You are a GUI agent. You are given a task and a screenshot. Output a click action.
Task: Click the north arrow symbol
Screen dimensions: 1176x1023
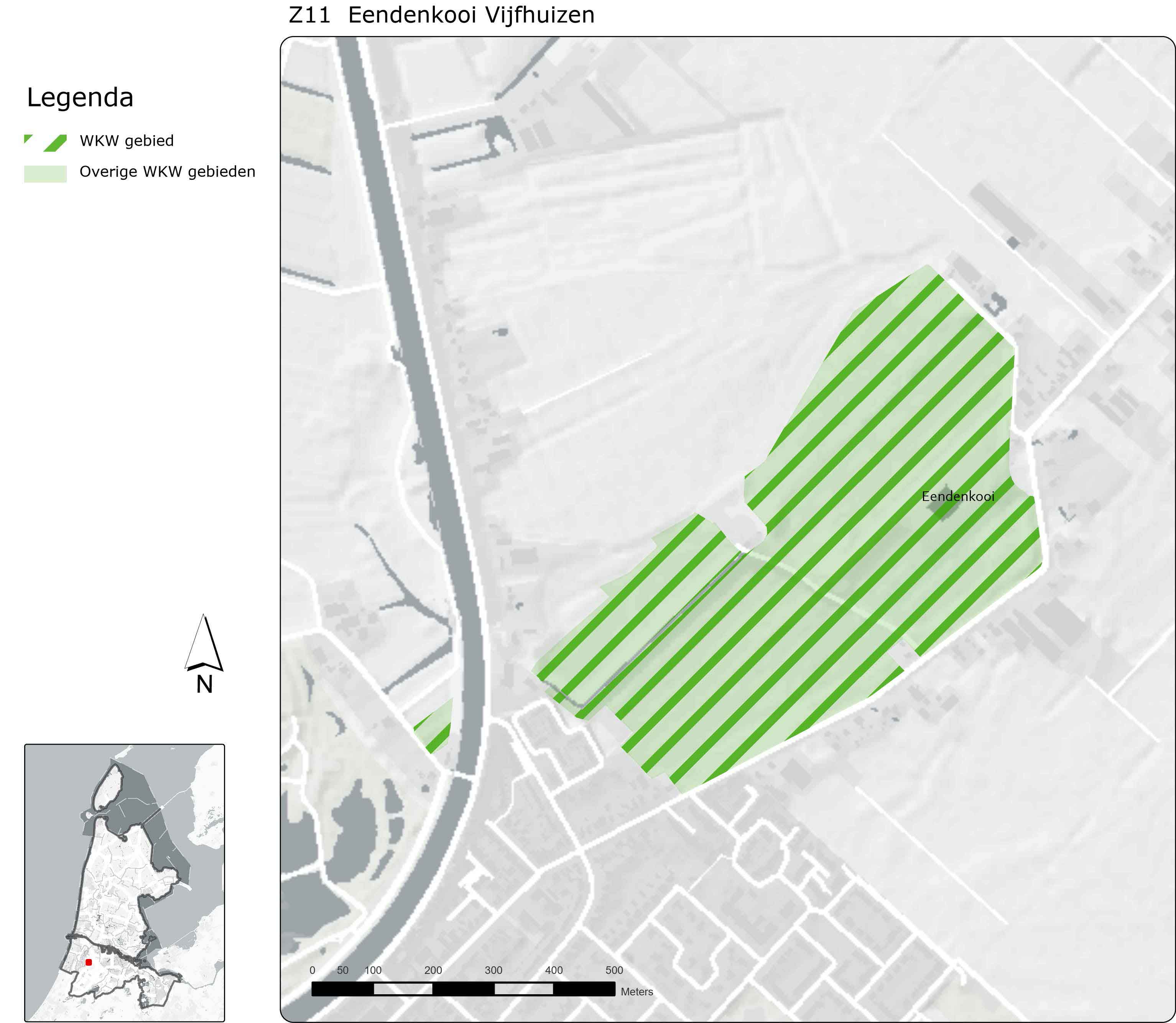coord(204,642)
